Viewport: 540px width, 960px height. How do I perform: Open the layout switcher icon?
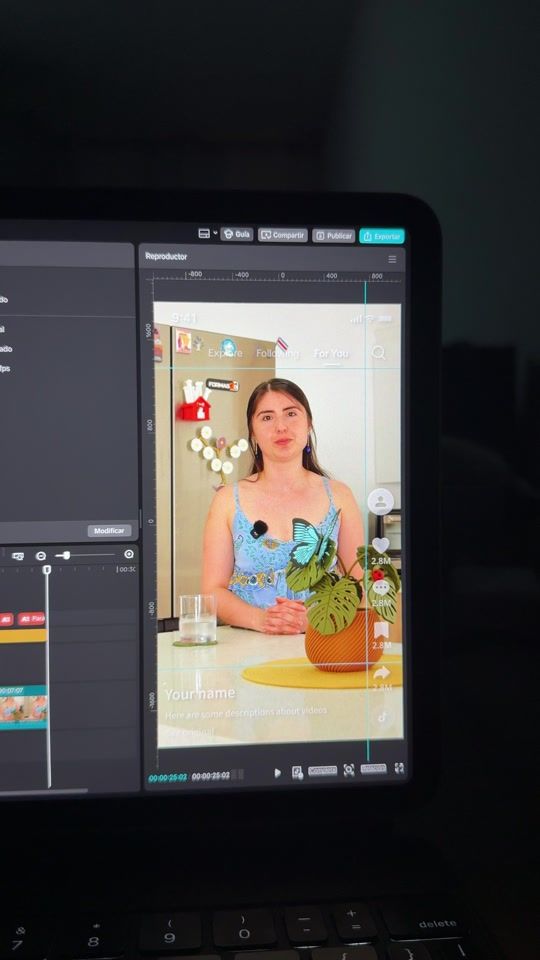[x=204, y=233]
